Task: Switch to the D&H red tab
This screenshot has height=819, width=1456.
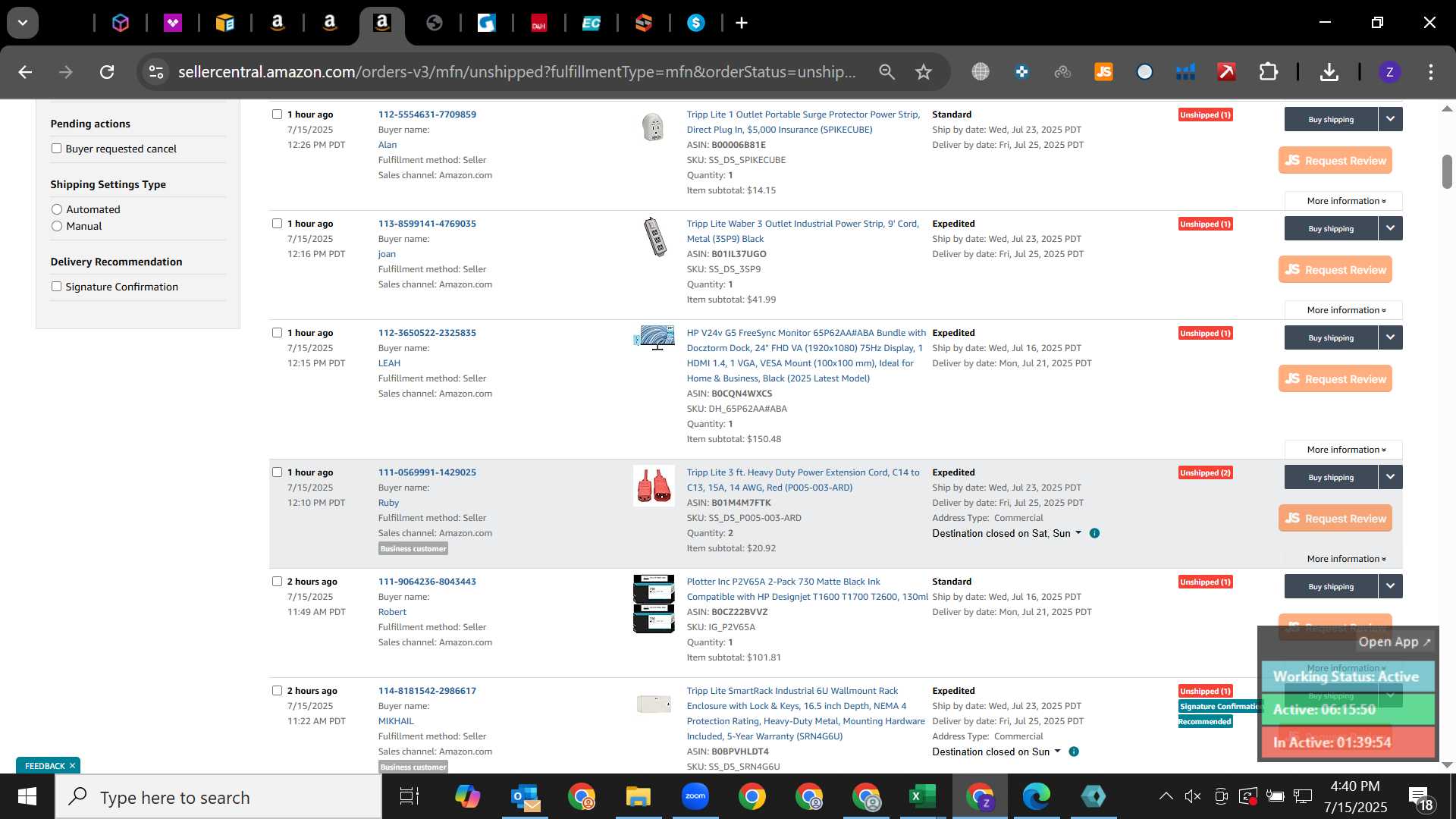Action: [539, 23]
